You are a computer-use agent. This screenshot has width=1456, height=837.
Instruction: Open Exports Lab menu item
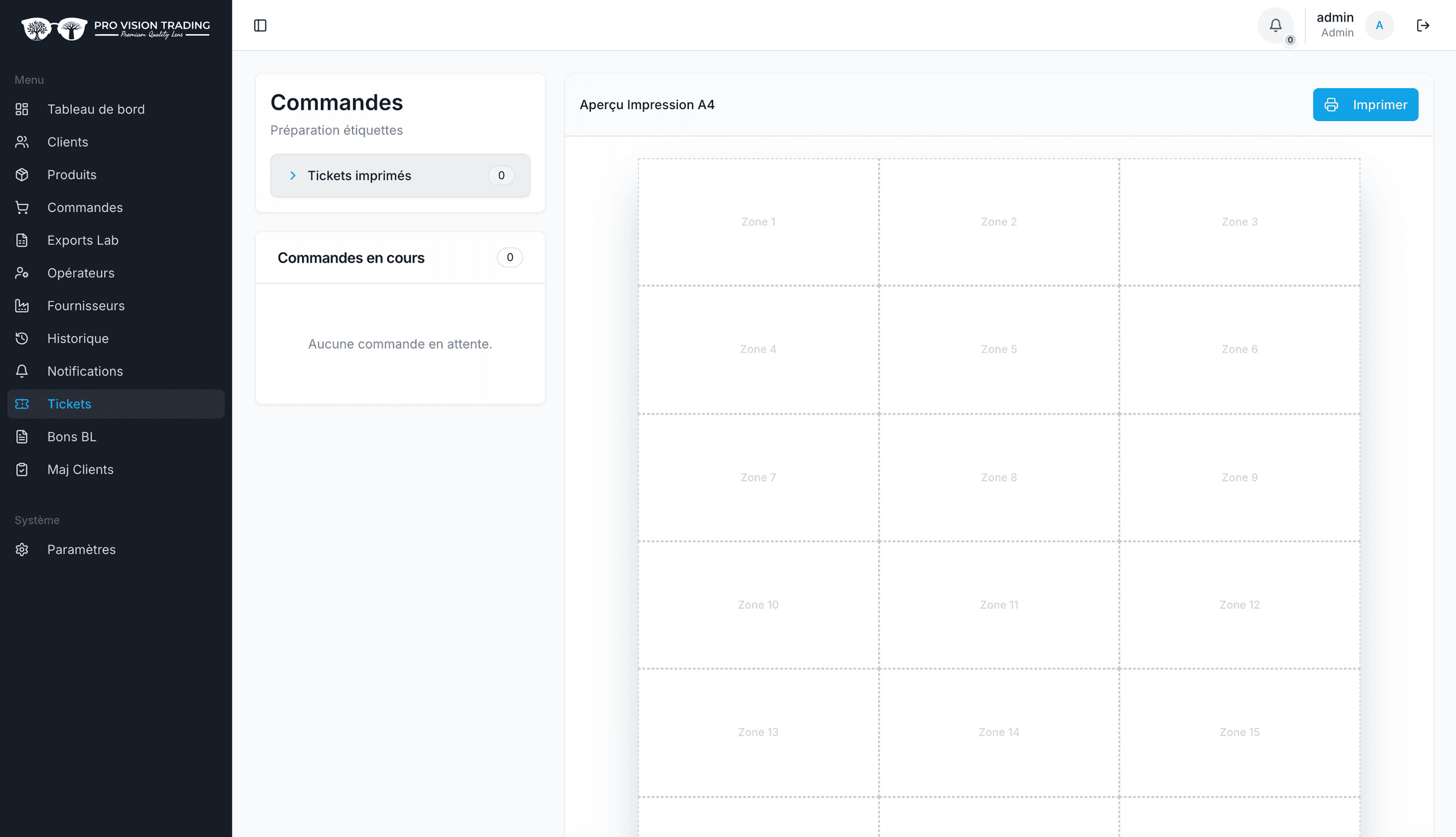click(115, 241)
